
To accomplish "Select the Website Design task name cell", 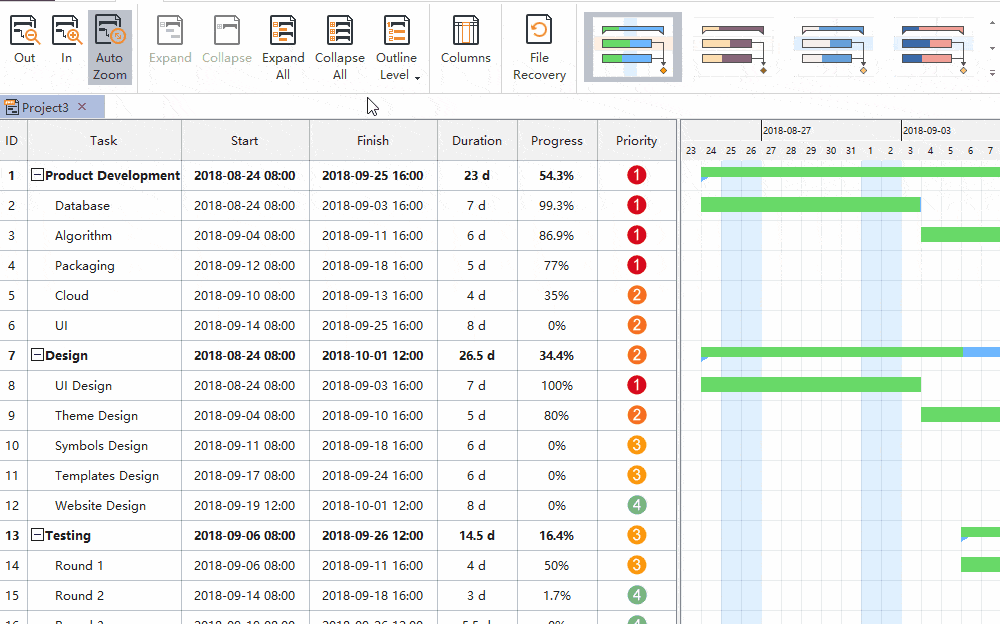I will tap(100, 506).
